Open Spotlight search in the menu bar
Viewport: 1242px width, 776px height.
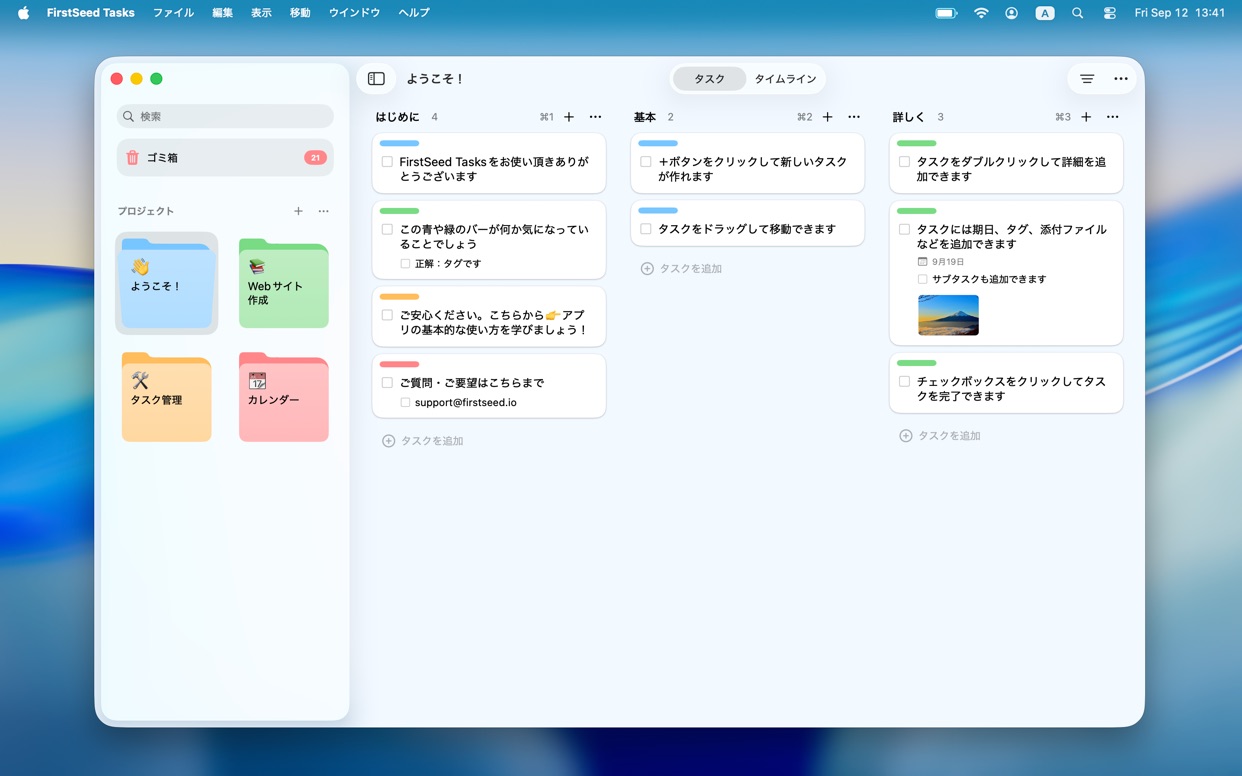pyautogui.click(x=1077, y=13)
